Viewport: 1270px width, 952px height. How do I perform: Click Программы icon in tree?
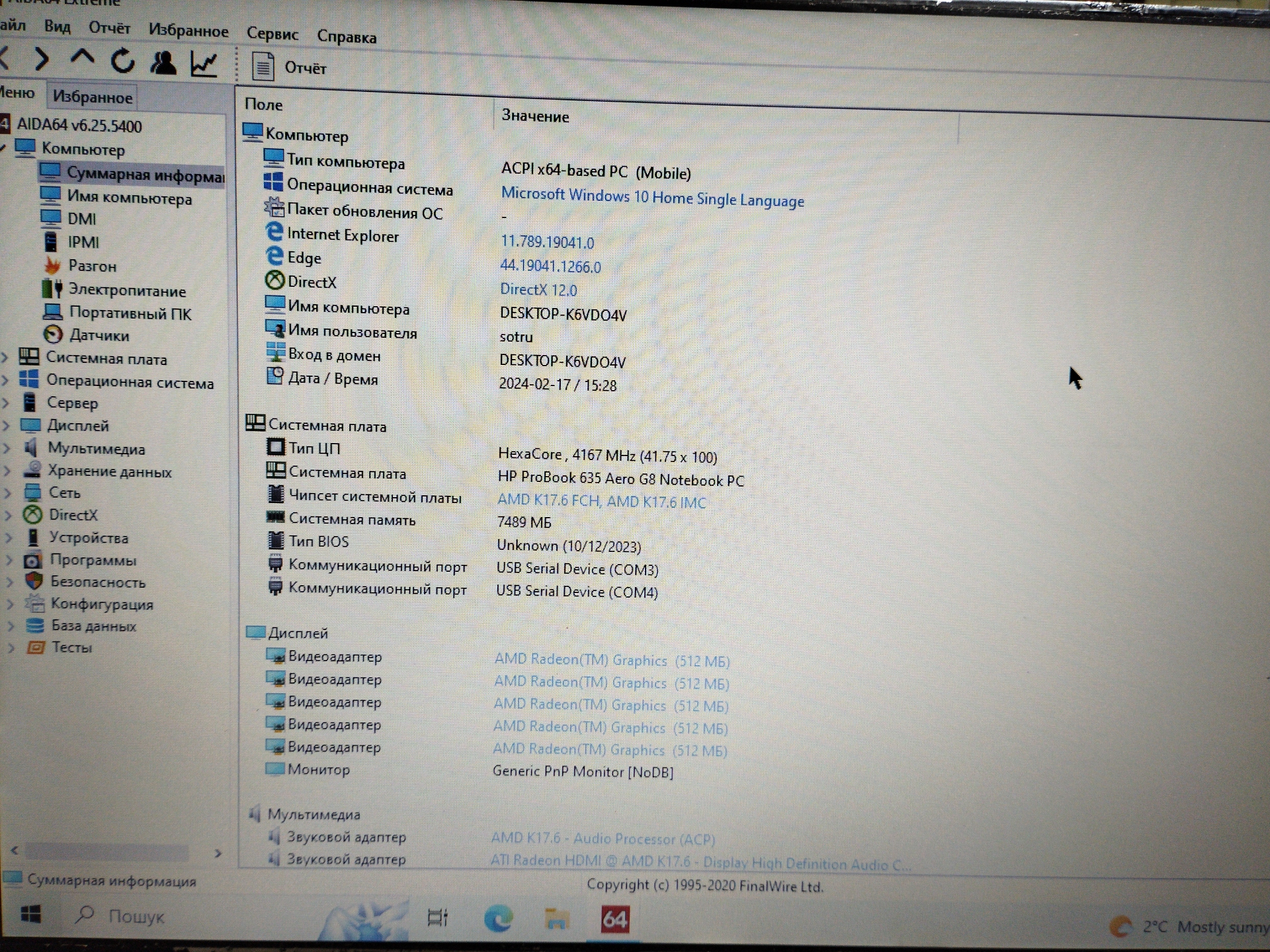click(x=33, y=561)
